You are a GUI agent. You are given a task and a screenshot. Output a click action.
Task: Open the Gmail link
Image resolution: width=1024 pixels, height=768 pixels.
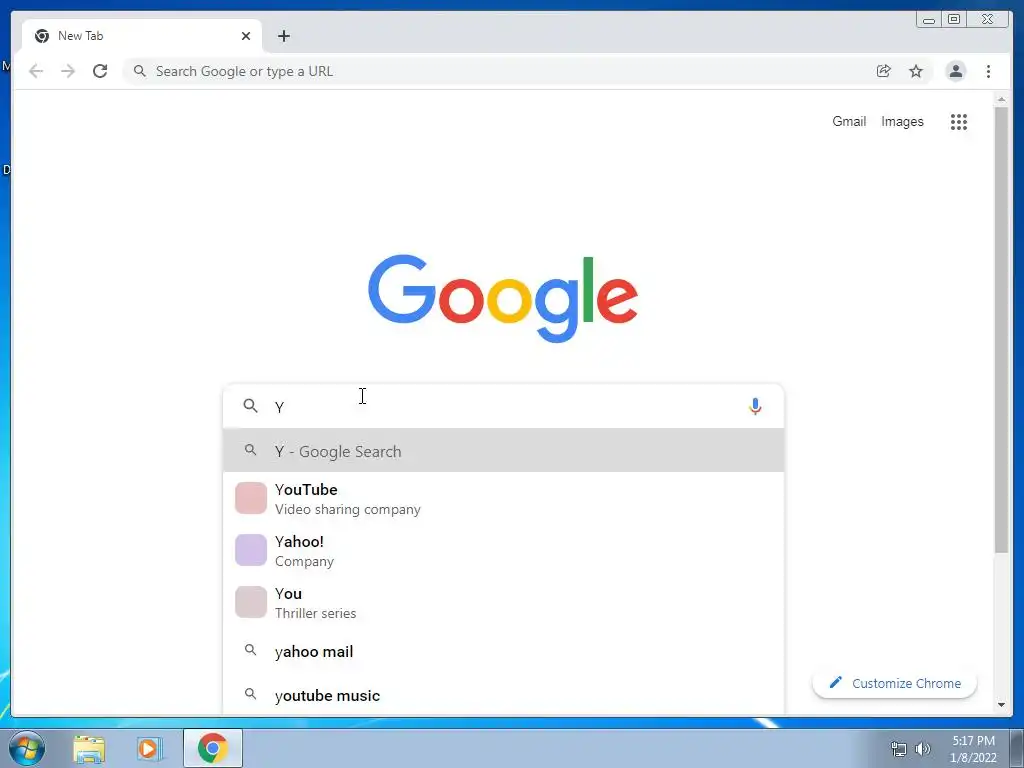(849, 121)
